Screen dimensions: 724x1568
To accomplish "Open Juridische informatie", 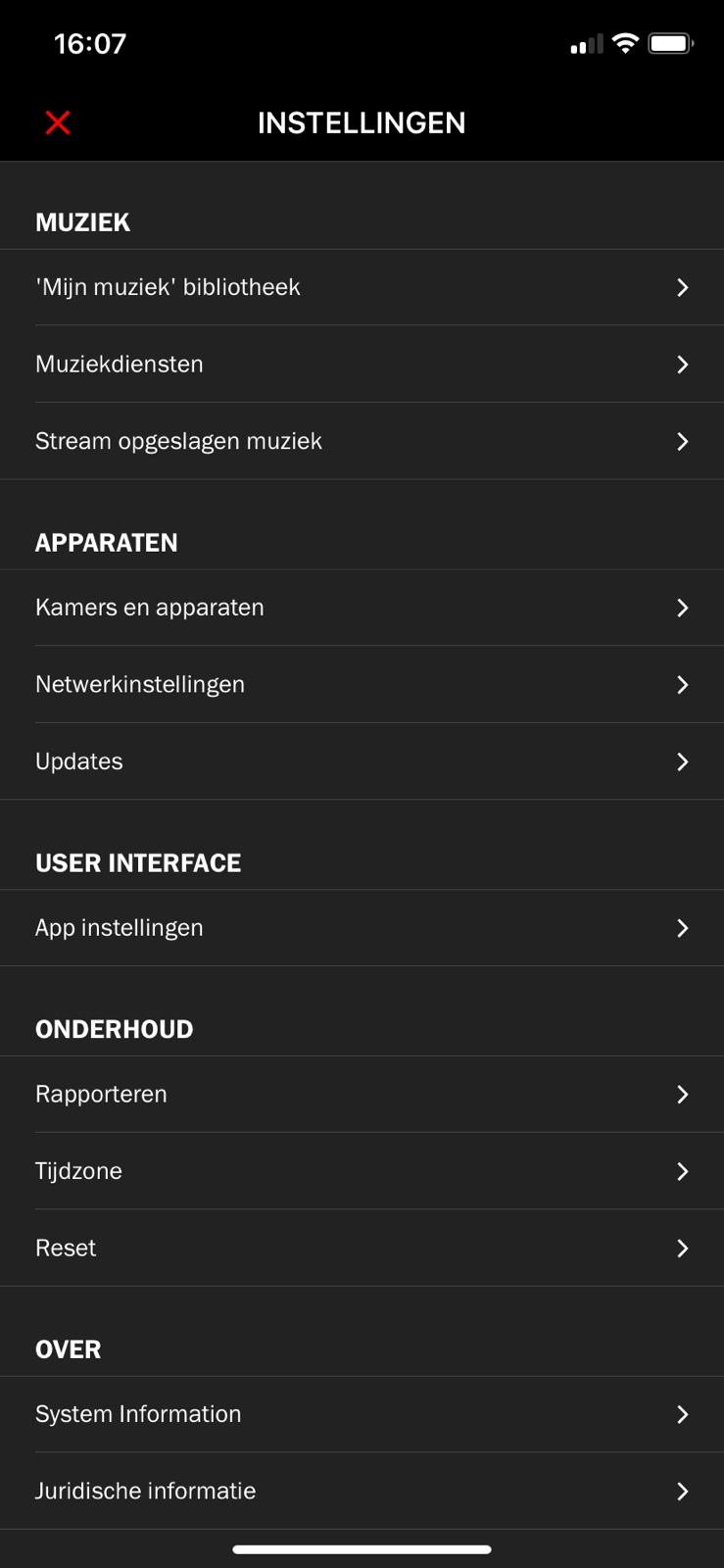I will tap(146, 1492).
